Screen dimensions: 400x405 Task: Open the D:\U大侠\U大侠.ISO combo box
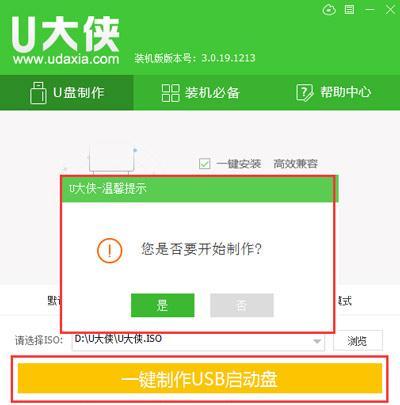coord(198,341)
